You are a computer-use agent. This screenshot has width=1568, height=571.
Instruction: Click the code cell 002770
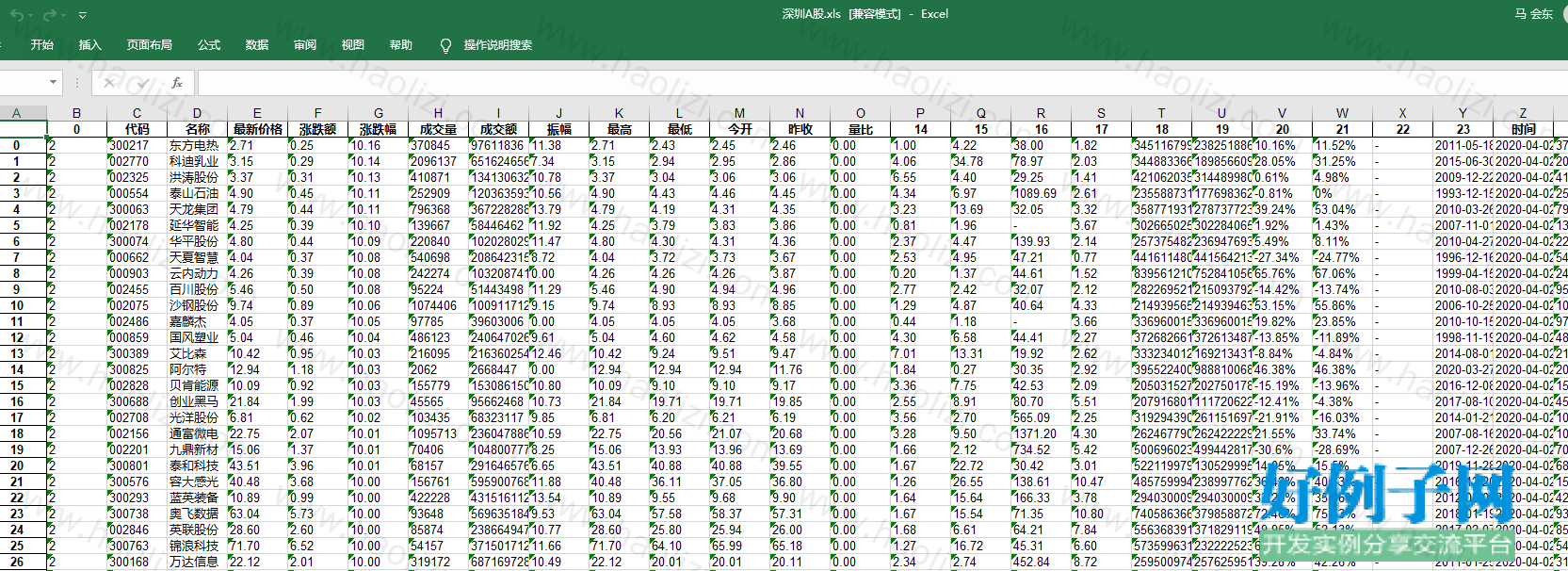(137, 161)
